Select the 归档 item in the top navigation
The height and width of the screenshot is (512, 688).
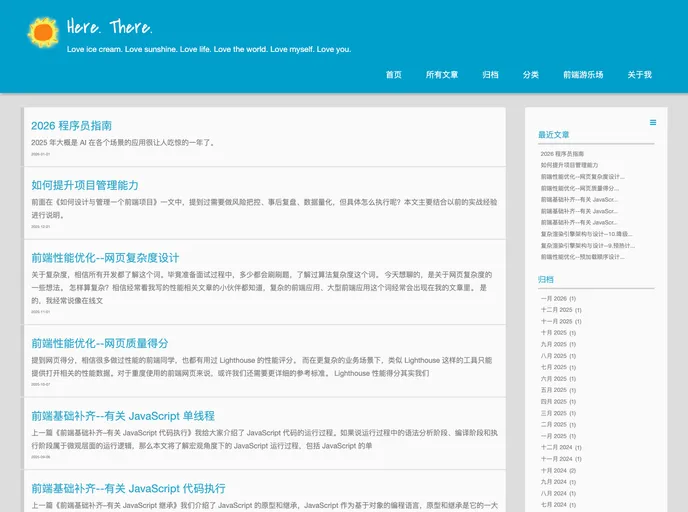pyautogui.click(x=490, y=75)
